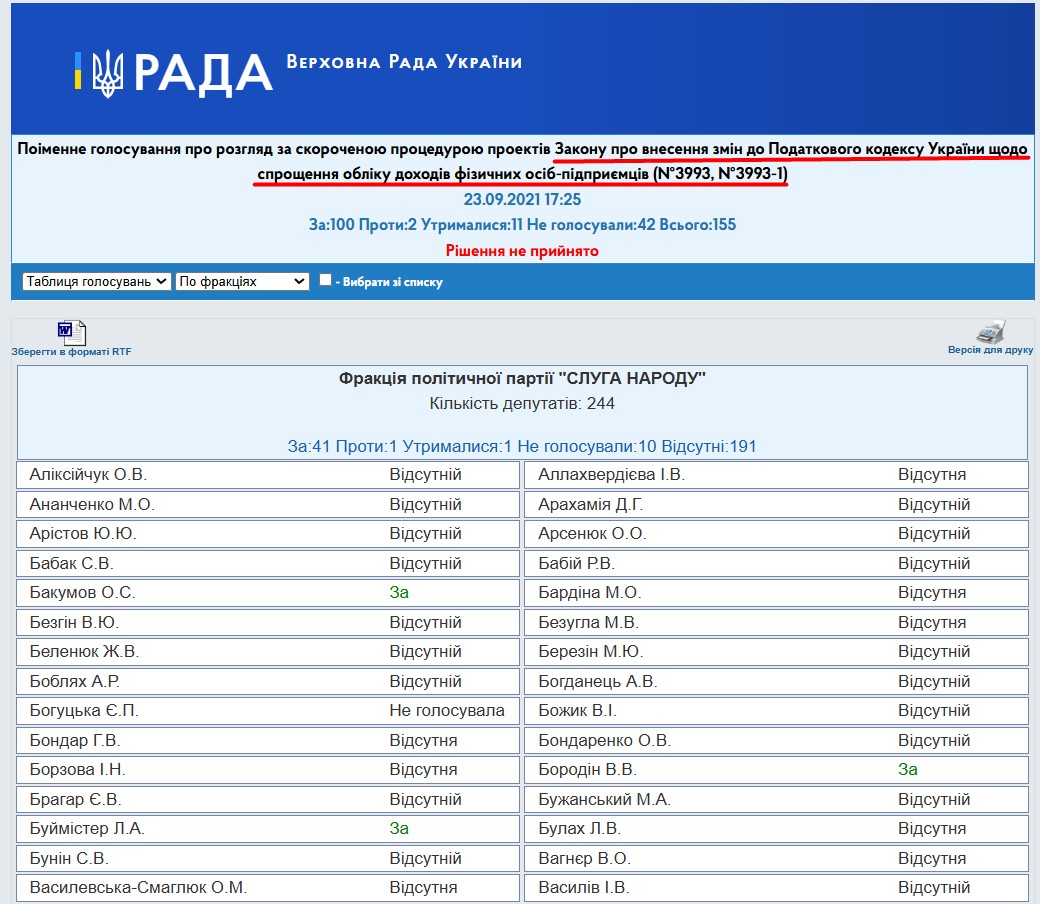Click the Rada trident logo
1040x904 pixels.
point(107,74)
